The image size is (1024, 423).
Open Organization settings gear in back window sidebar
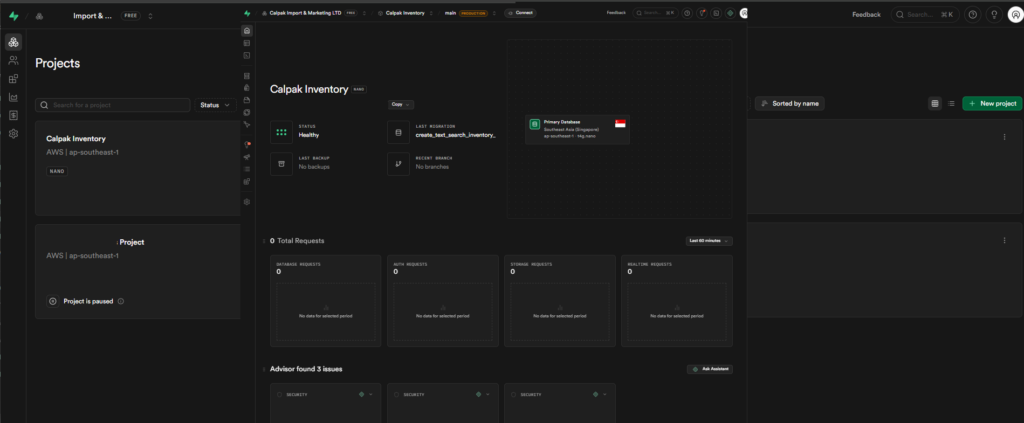(14, 134)
